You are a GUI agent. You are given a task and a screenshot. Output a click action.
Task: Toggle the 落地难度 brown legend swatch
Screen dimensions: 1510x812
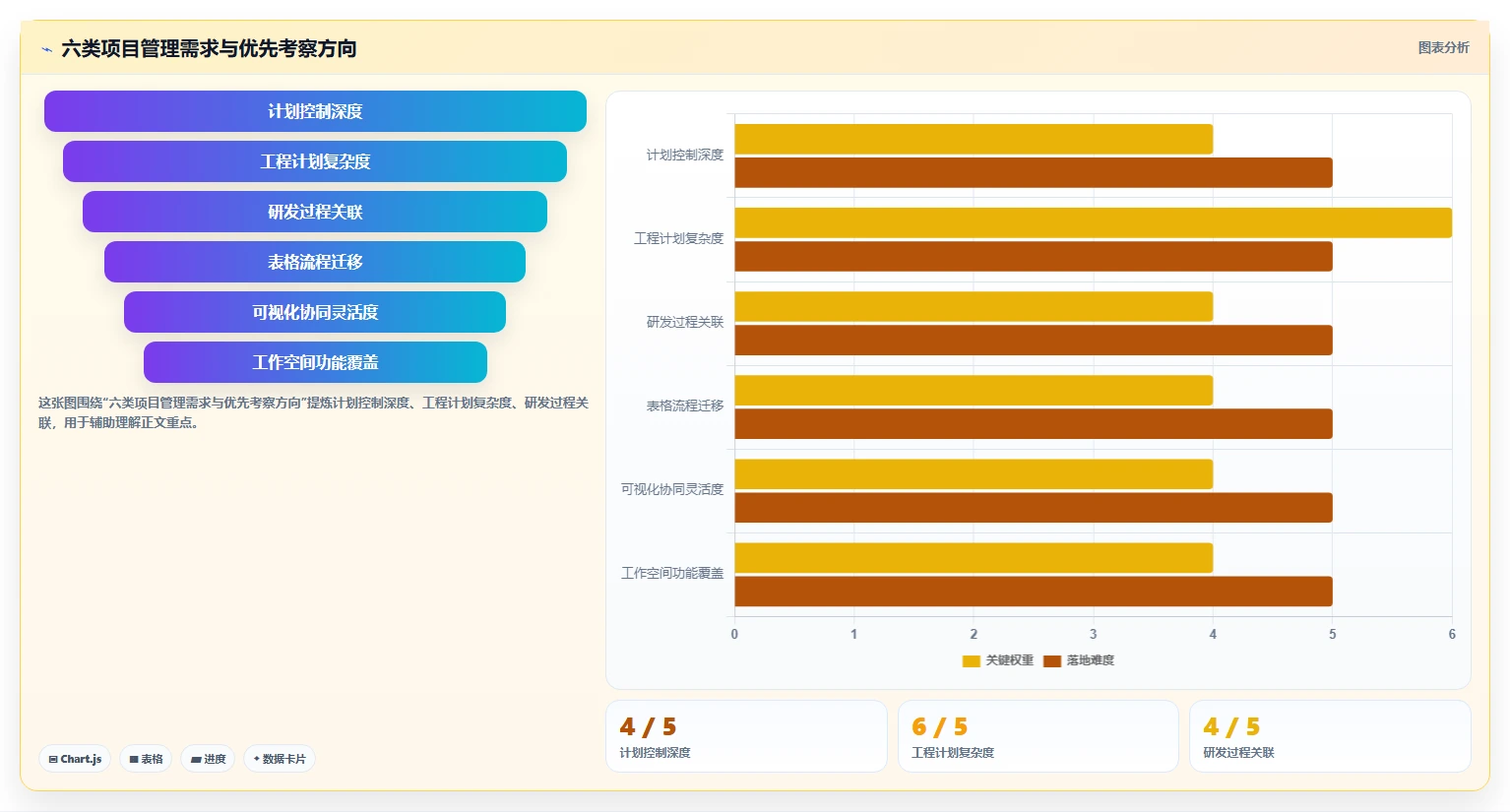tap(1052, 660)
